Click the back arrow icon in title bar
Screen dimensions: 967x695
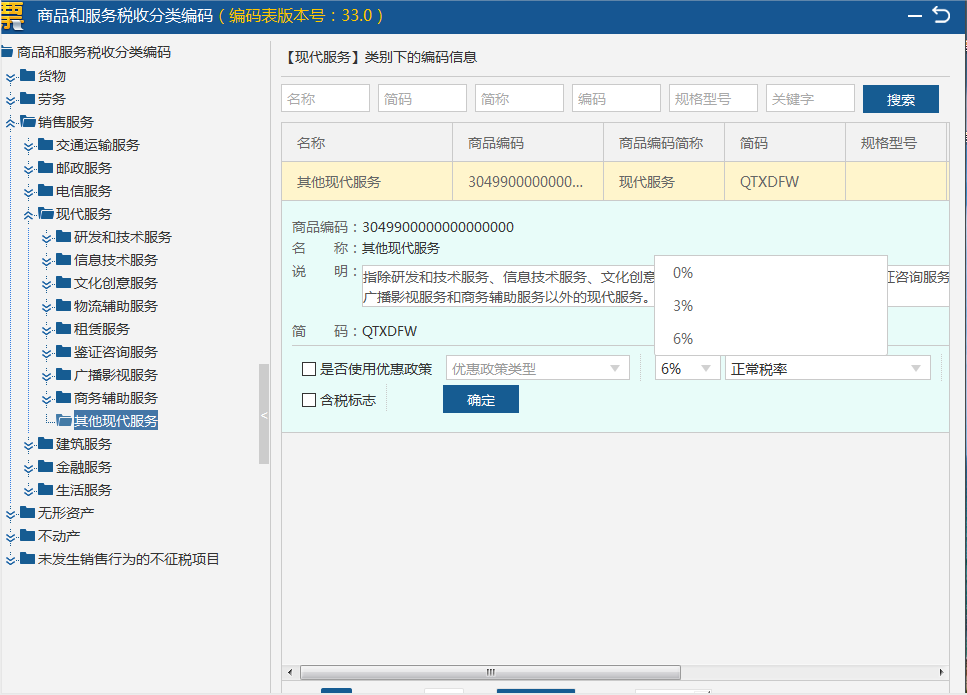pyautogui.click(x=941, y=14)
